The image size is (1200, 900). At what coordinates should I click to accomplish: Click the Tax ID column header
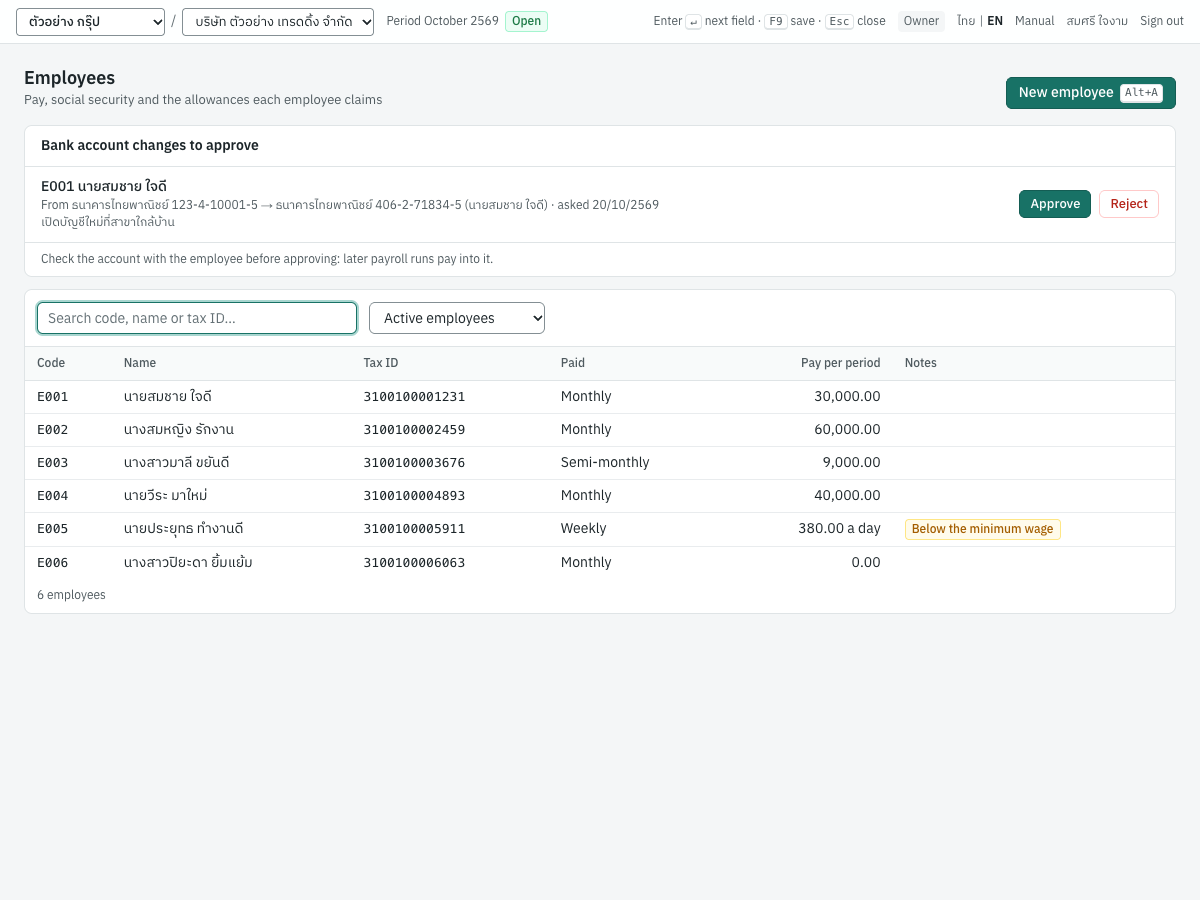click(x=381, y=363)
